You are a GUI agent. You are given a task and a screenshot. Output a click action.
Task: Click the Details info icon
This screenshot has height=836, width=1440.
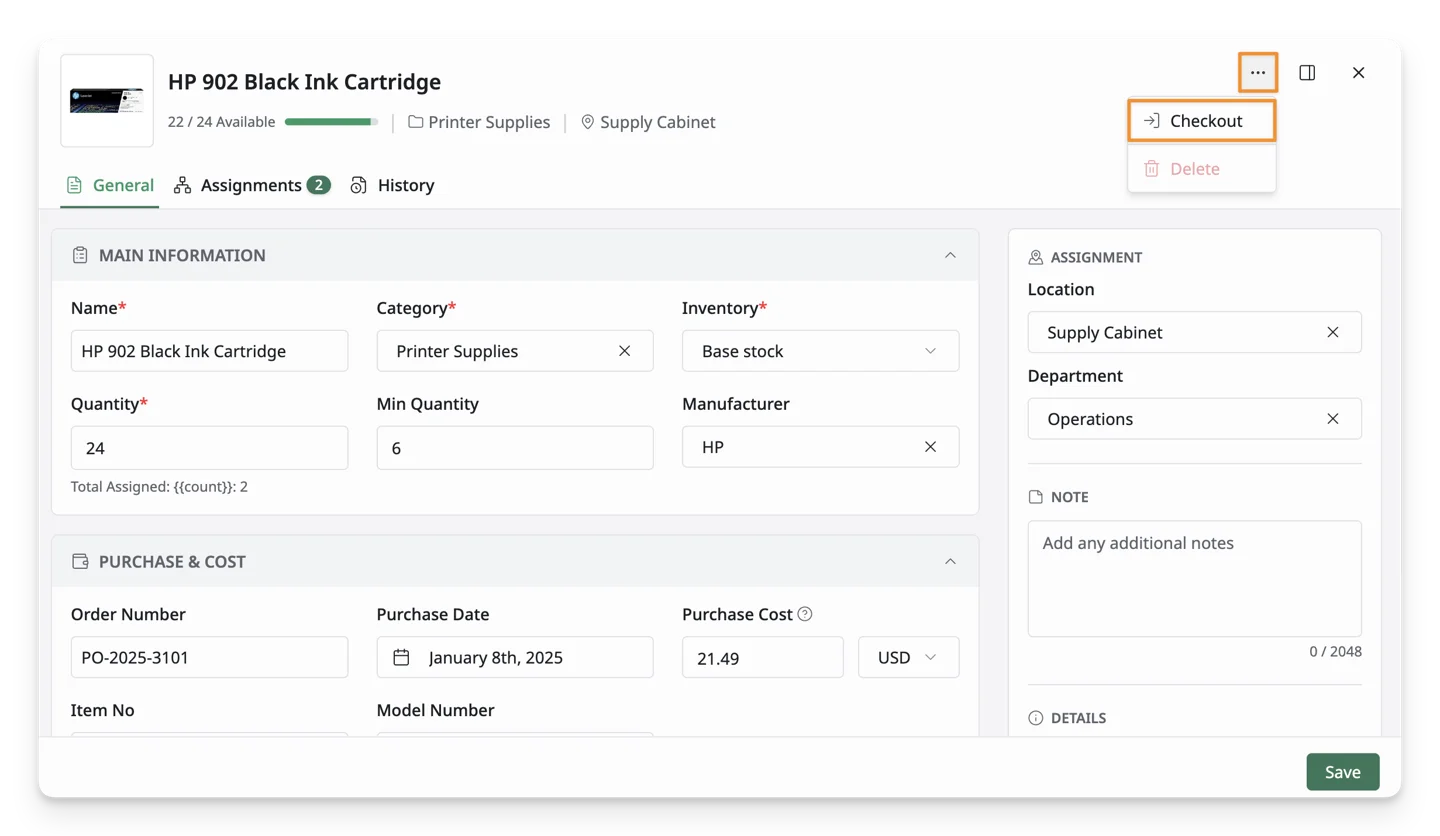[1036, 718]
